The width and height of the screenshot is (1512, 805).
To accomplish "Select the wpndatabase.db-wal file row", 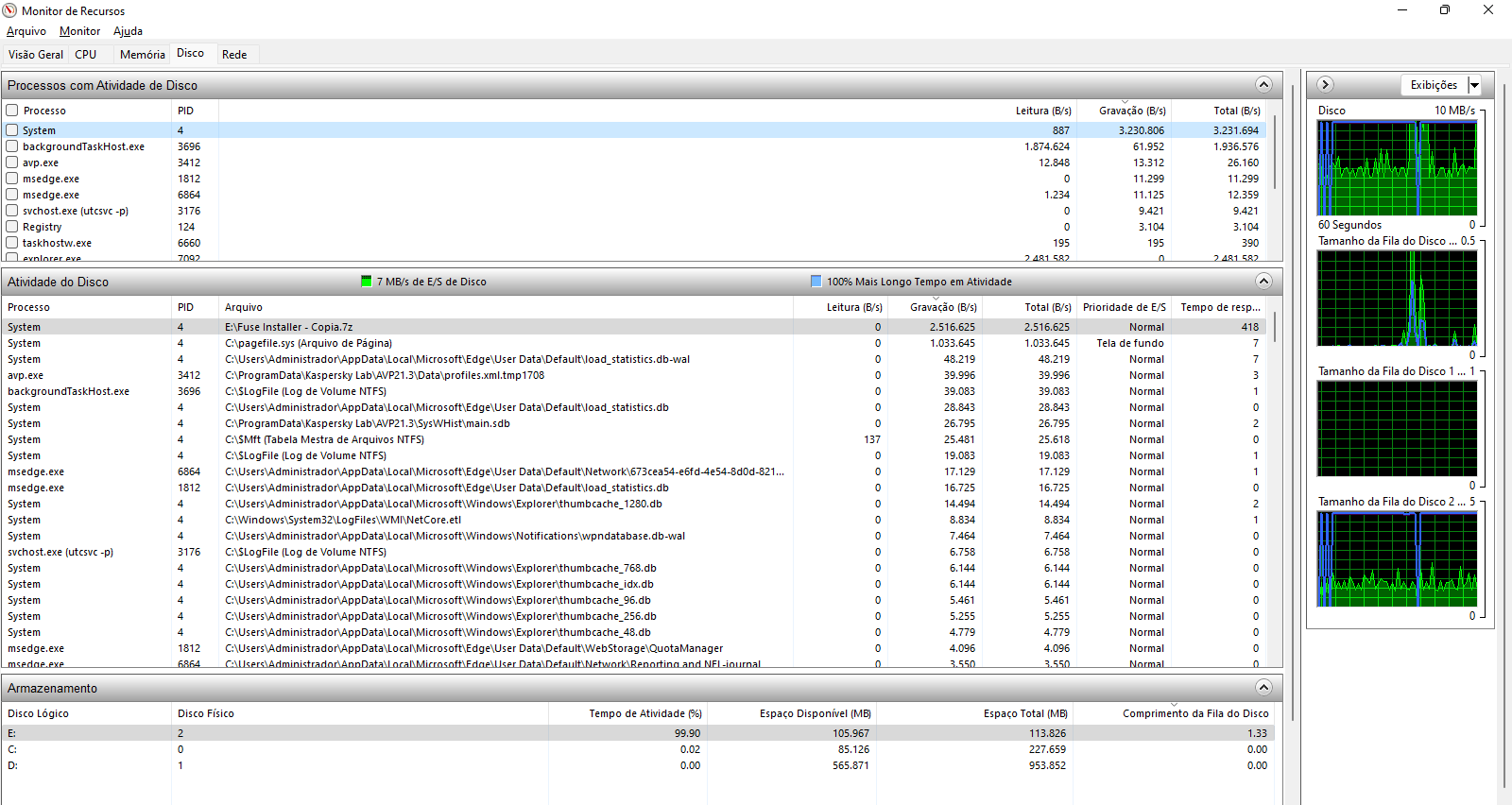I will 633,536.
